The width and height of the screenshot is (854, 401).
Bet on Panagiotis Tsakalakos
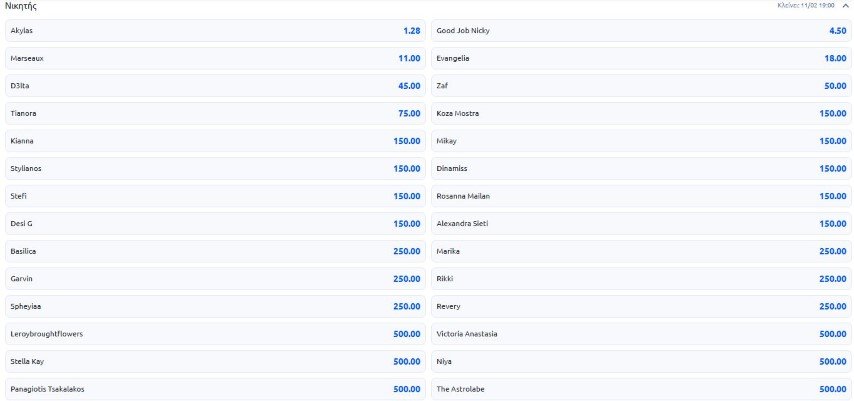coord(215,389)
